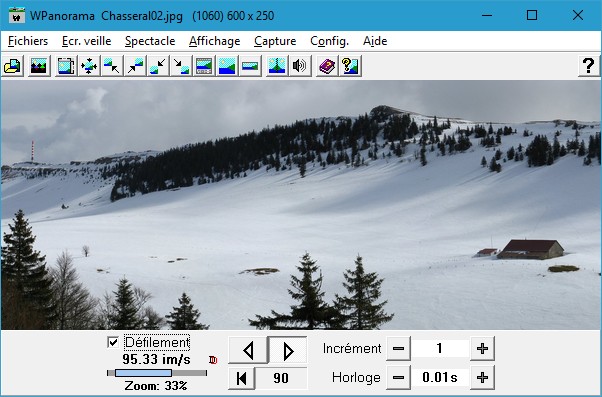Move image to lower-left corner icon

point(158,66)
